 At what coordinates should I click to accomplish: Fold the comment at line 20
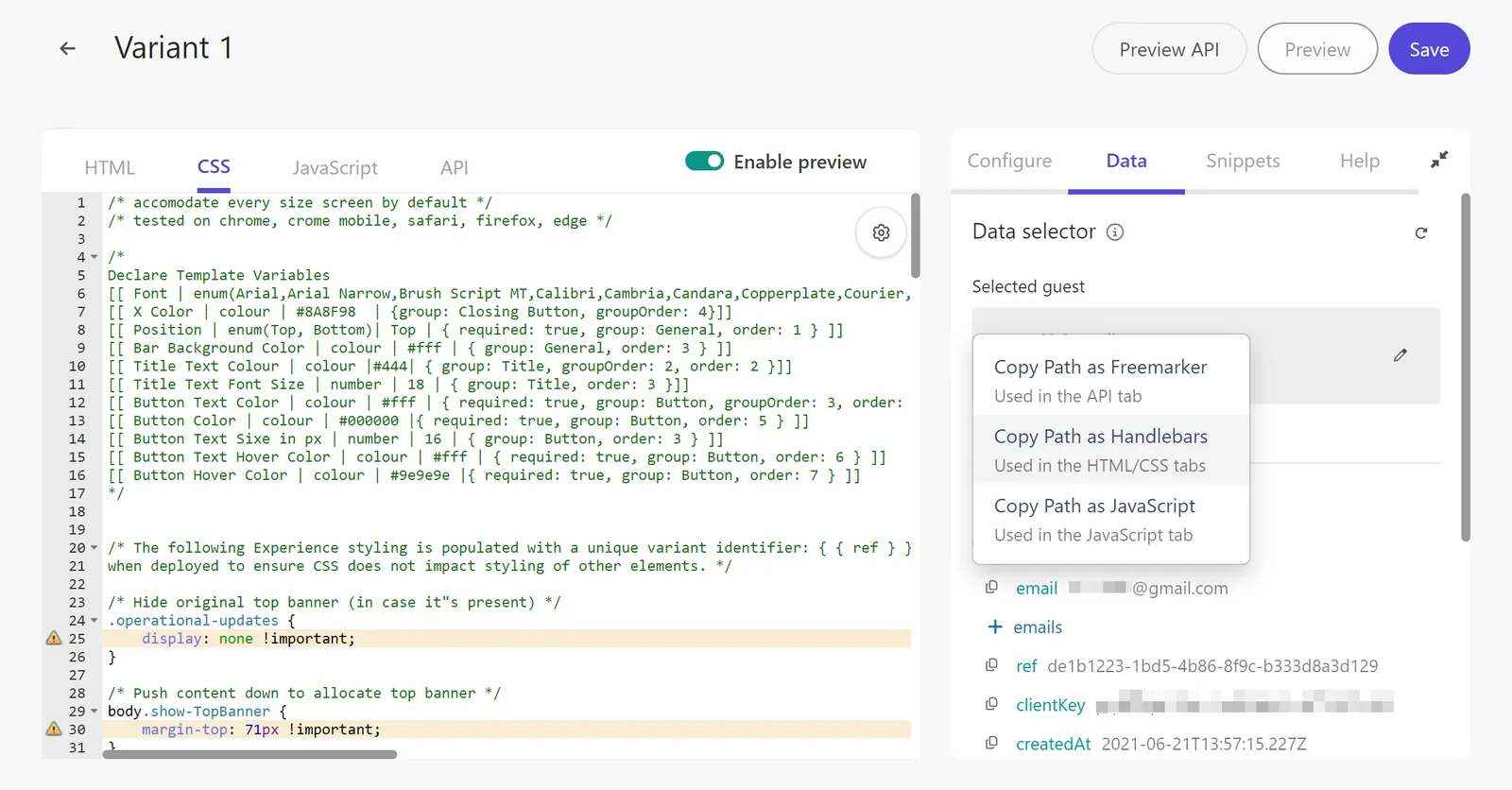[x=94, y=548]
